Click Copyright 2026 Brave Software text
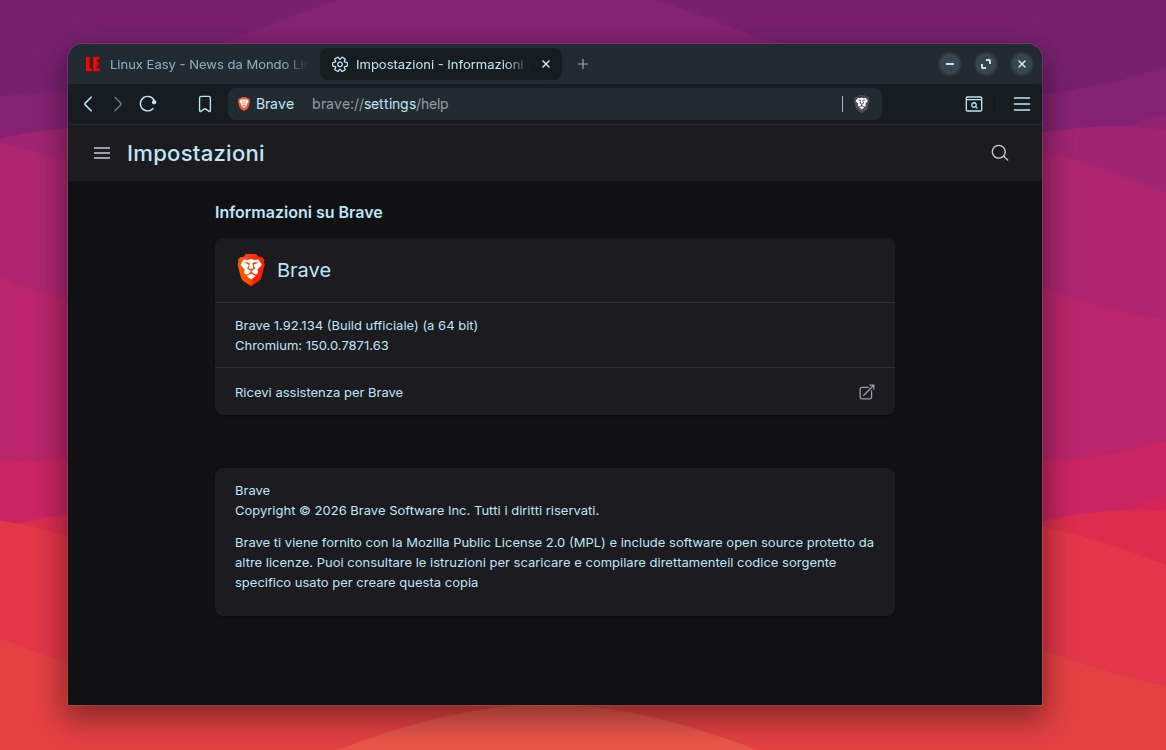 click(416, 511)
